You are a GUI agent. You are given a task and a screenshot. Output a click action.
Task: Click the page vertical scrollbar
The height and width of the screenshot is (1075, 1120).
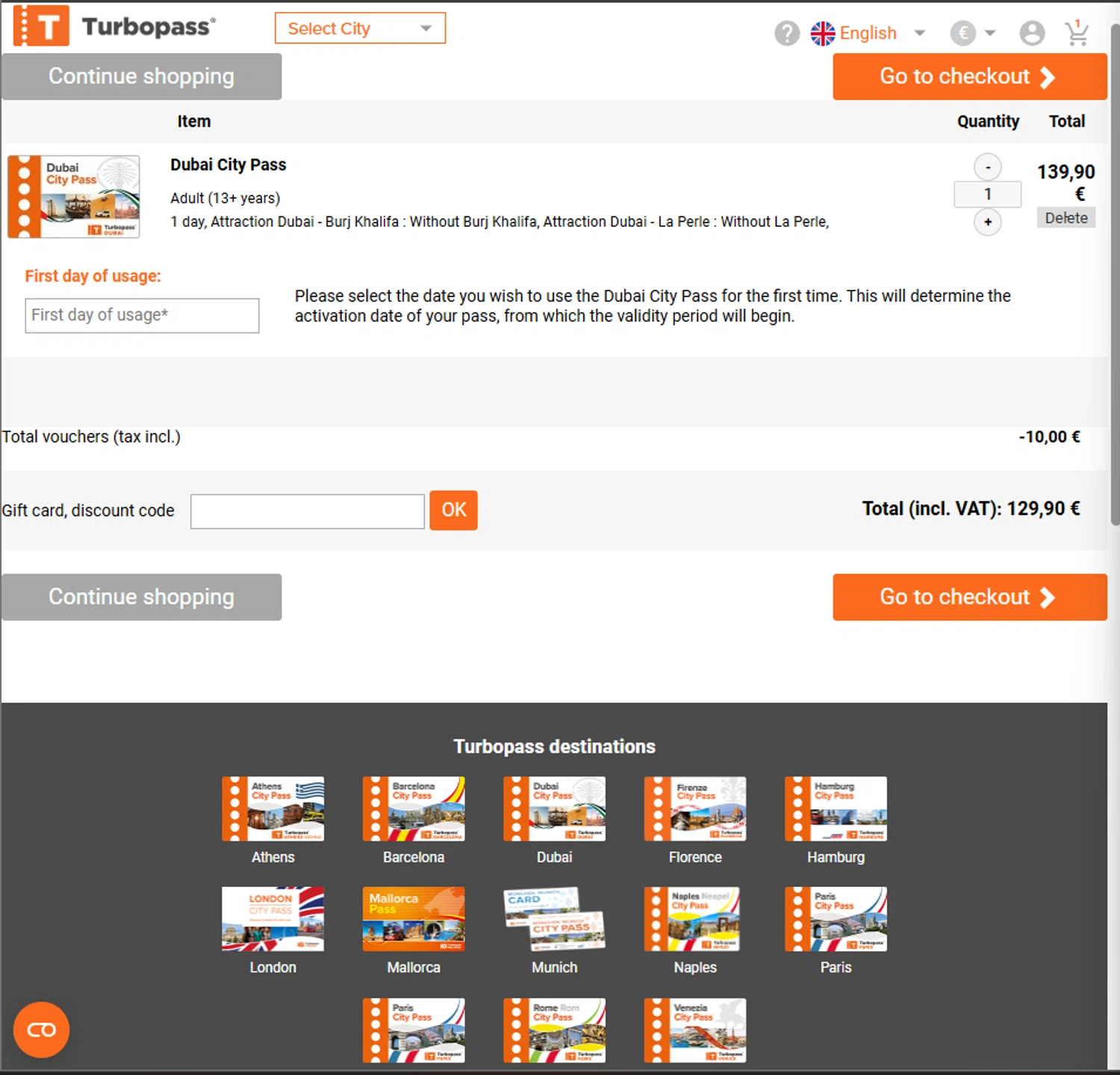click(x=1114, y=275)
